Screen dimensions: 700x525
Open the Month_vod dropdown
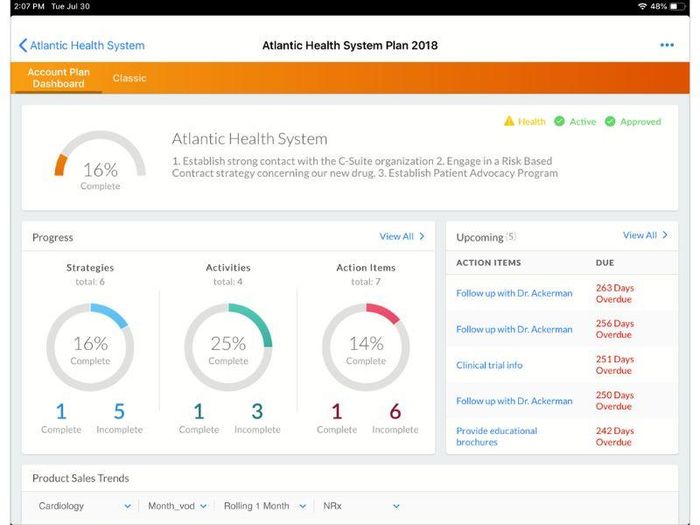click(x=177, y=506)
